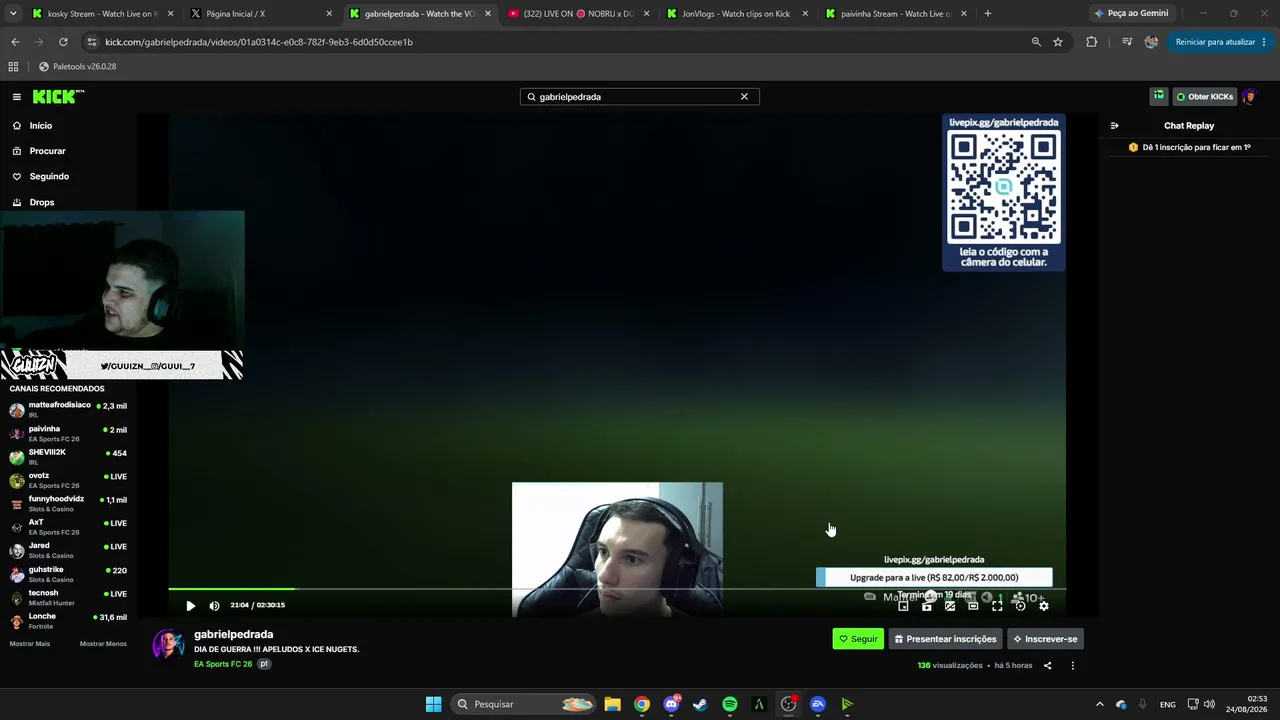Open the browser extensions puzzle icon
This screenshot has height=720, width=1280.
pyautogui.click(x=1091, y=42)
